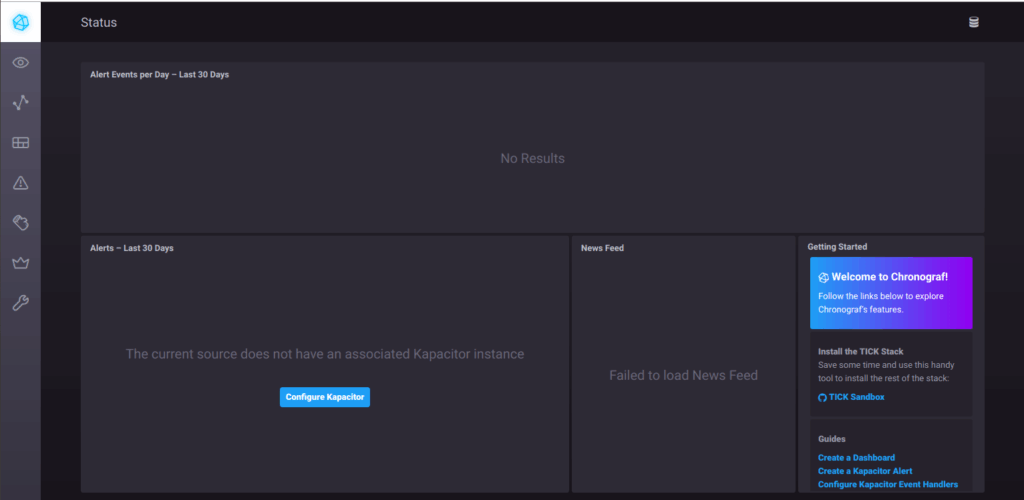
Task: Open Log Viewer icon in sidebar
Action: pos(20,223)
